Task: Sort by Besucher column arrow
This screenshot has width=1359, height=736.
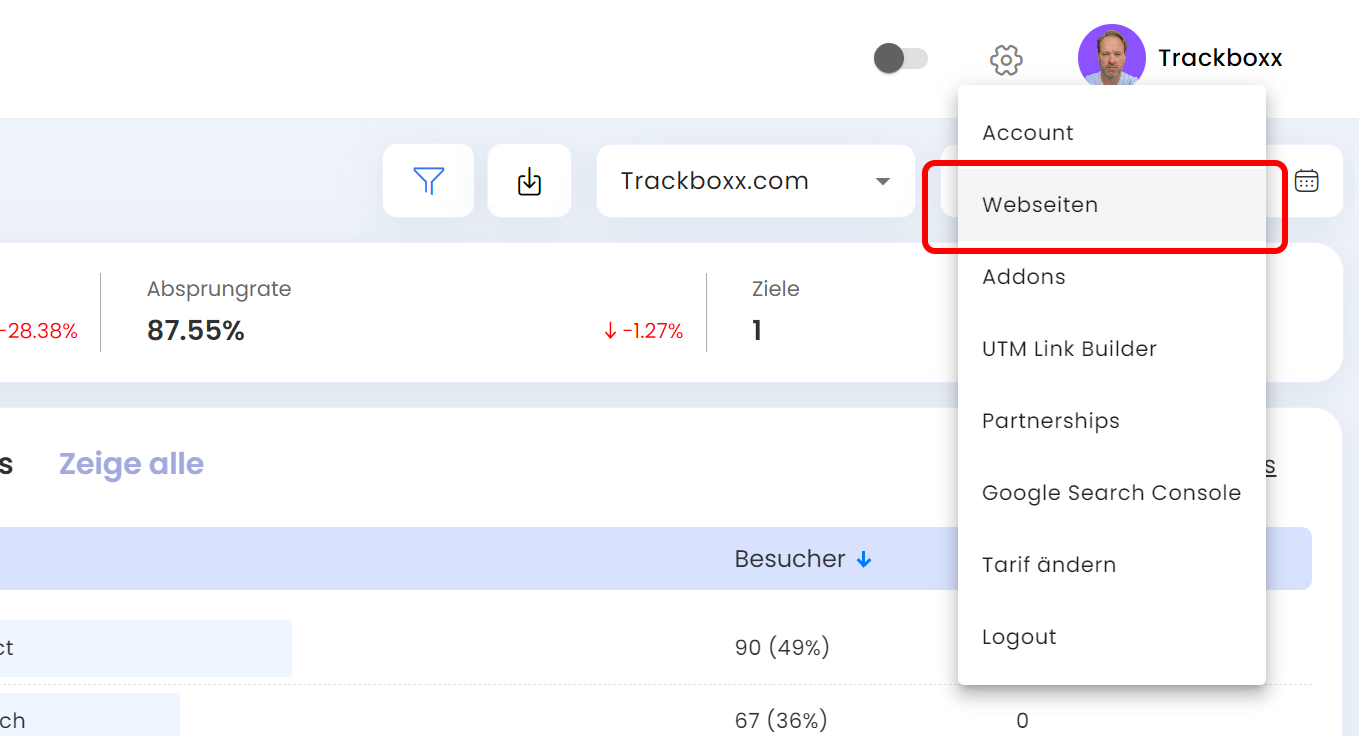Action: (x=864, y=560)
